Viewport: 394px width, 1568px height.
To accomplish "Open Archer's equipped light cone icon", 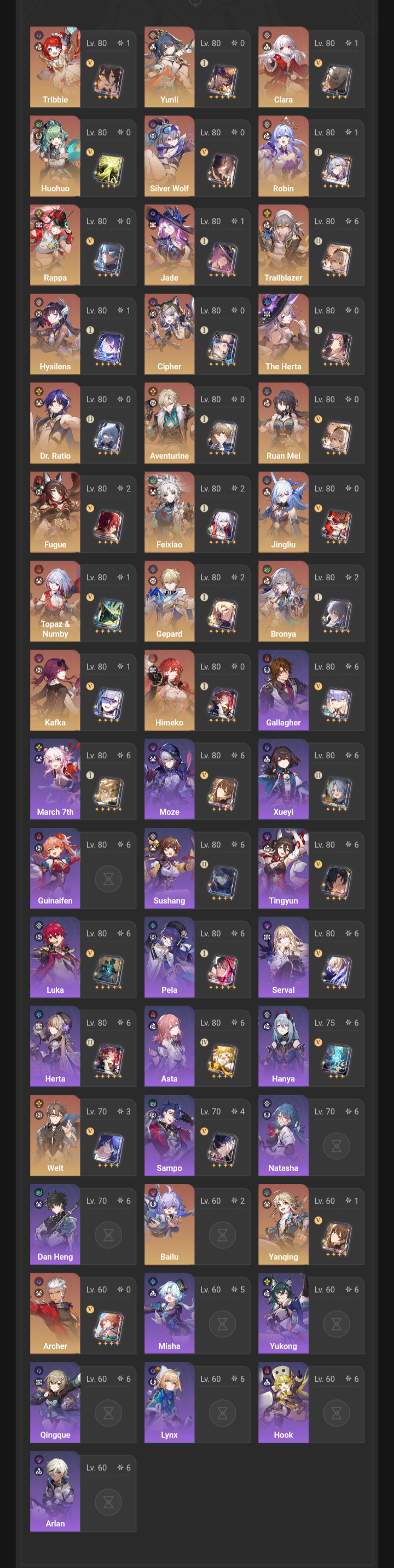I will [x=108, y=1326].
